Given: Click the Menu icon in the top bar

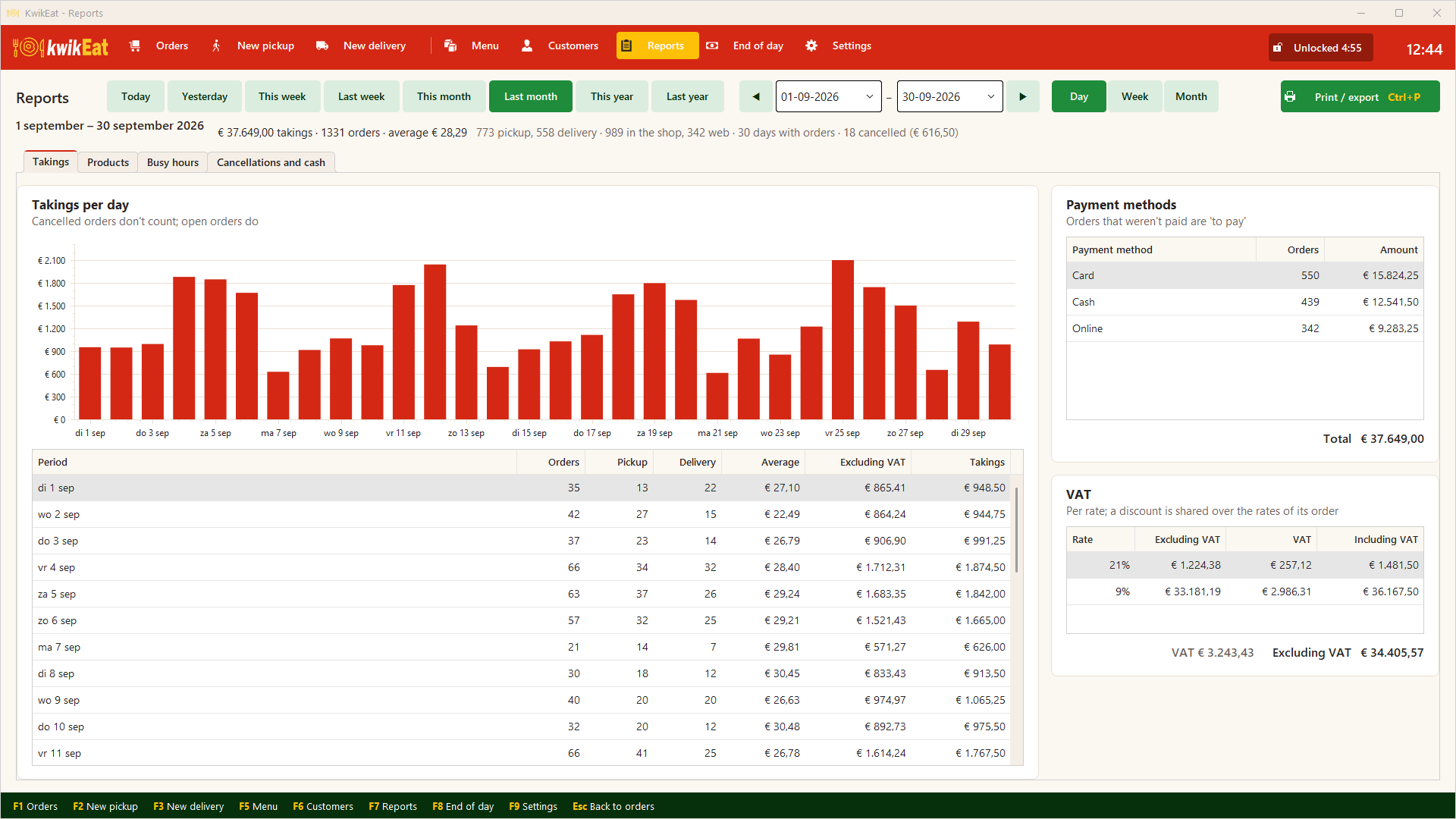Looking at the screenshot, I should coord(450,45).
